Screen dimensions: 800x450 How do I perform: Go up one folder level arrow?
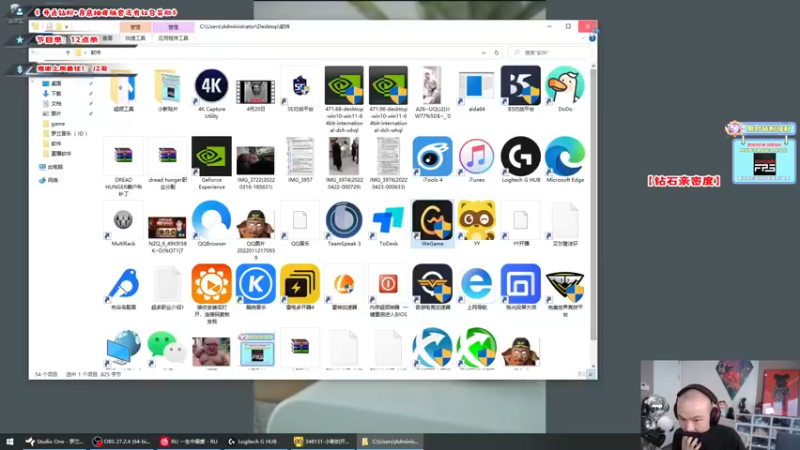[x=68, y=53]
